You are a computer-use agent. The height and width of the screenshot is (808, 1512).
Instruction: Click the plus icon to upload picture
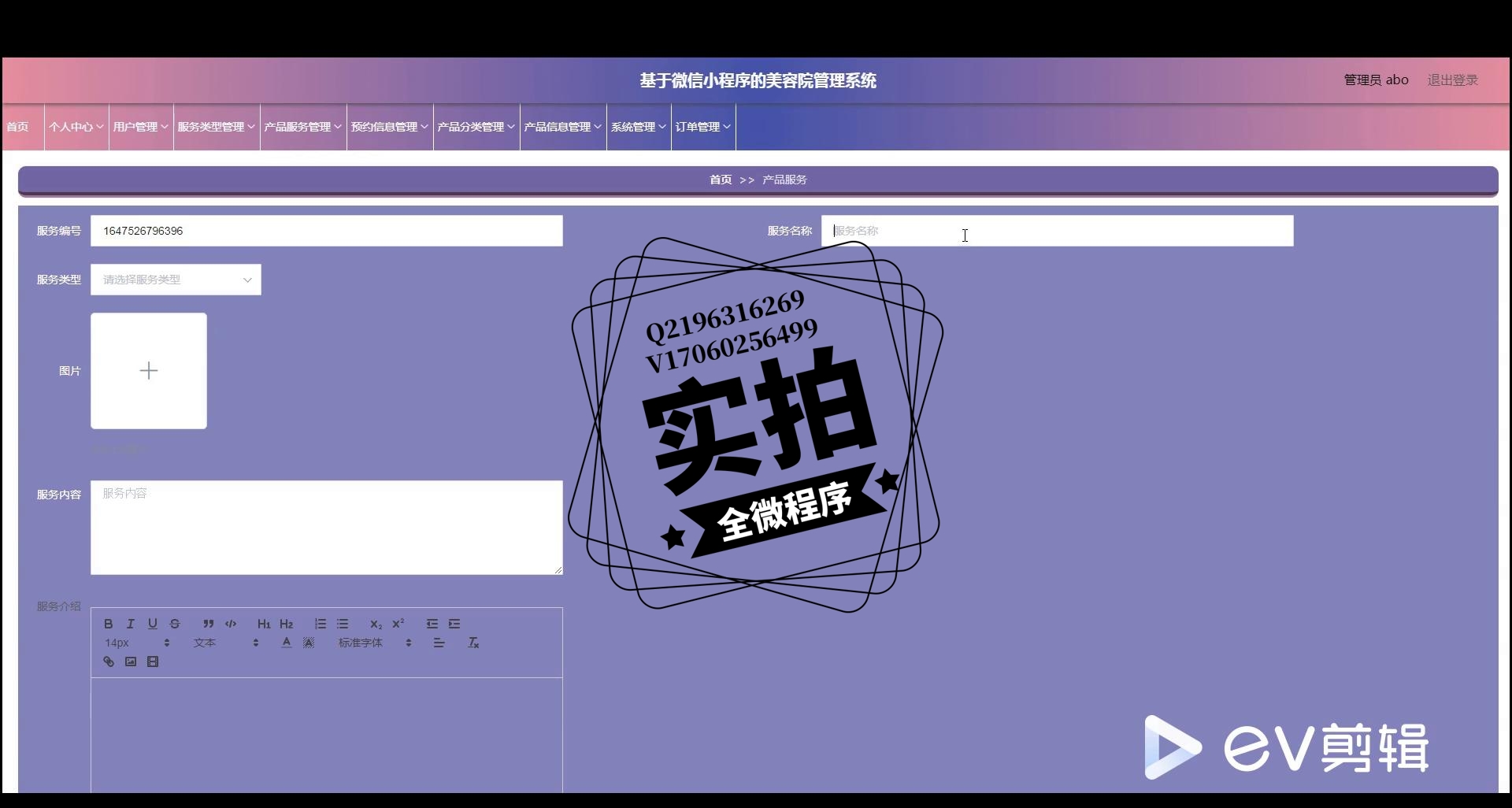click(149, 371)
